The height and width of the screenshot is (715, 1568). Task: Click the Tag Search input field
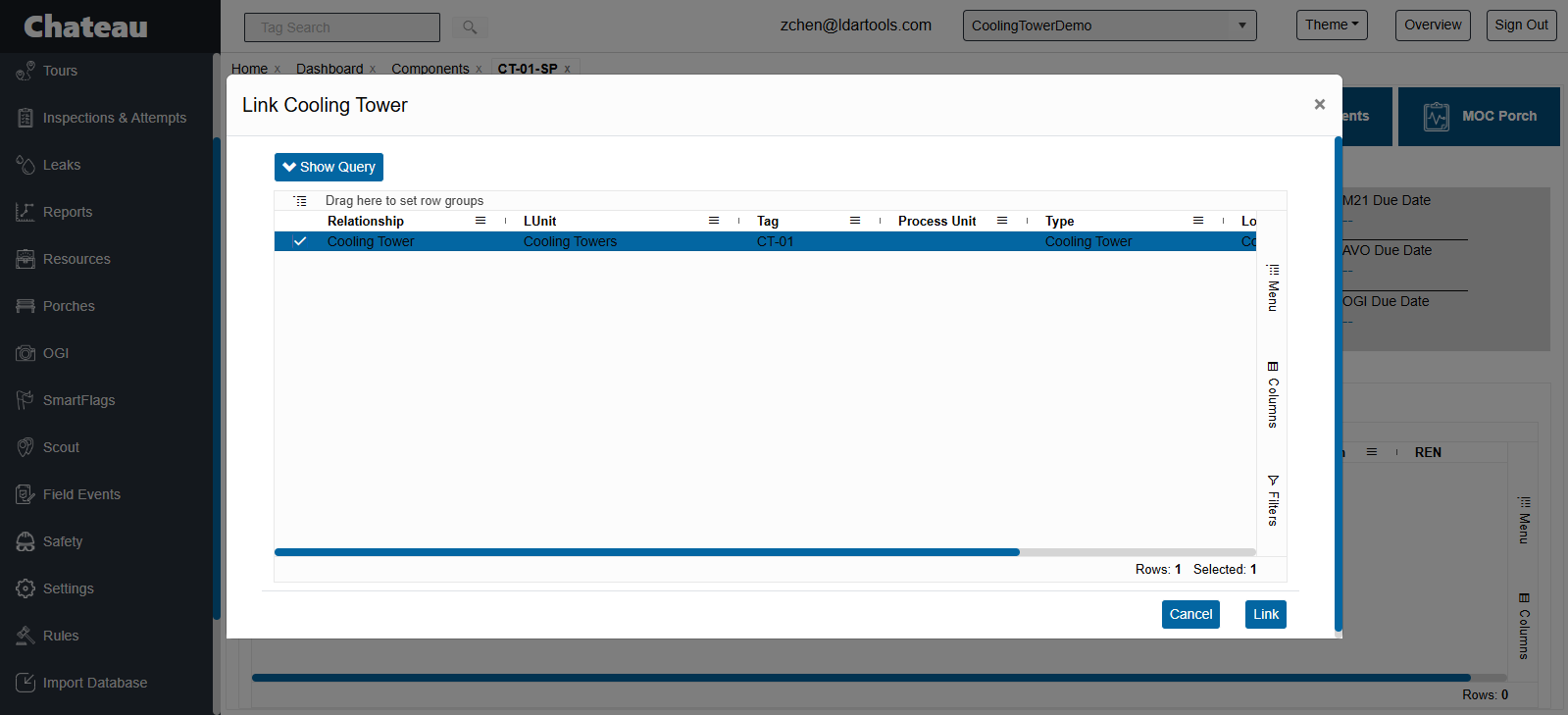341,27
